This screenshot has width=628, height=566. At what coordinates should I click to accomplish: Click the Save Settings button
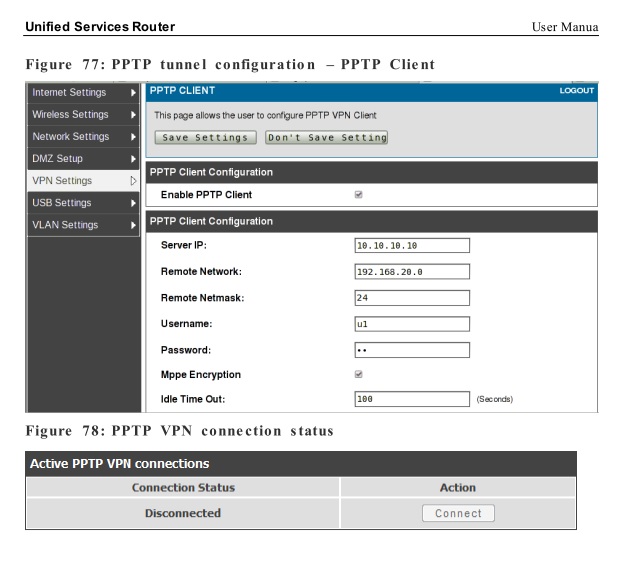click(205, 138)
